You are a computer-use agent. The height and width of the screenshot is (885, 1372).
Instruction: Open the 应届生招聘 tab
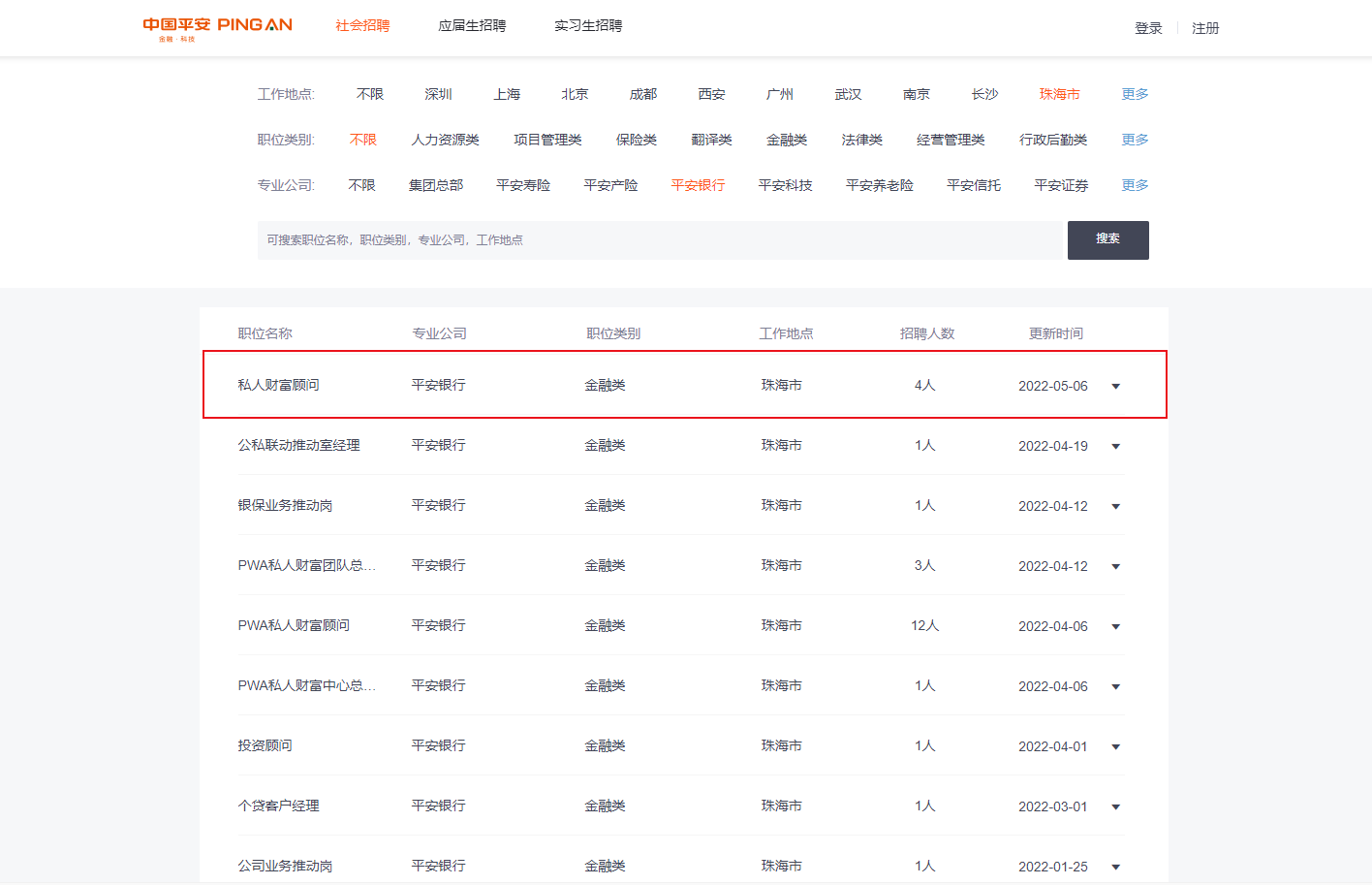tap(472, 26)
